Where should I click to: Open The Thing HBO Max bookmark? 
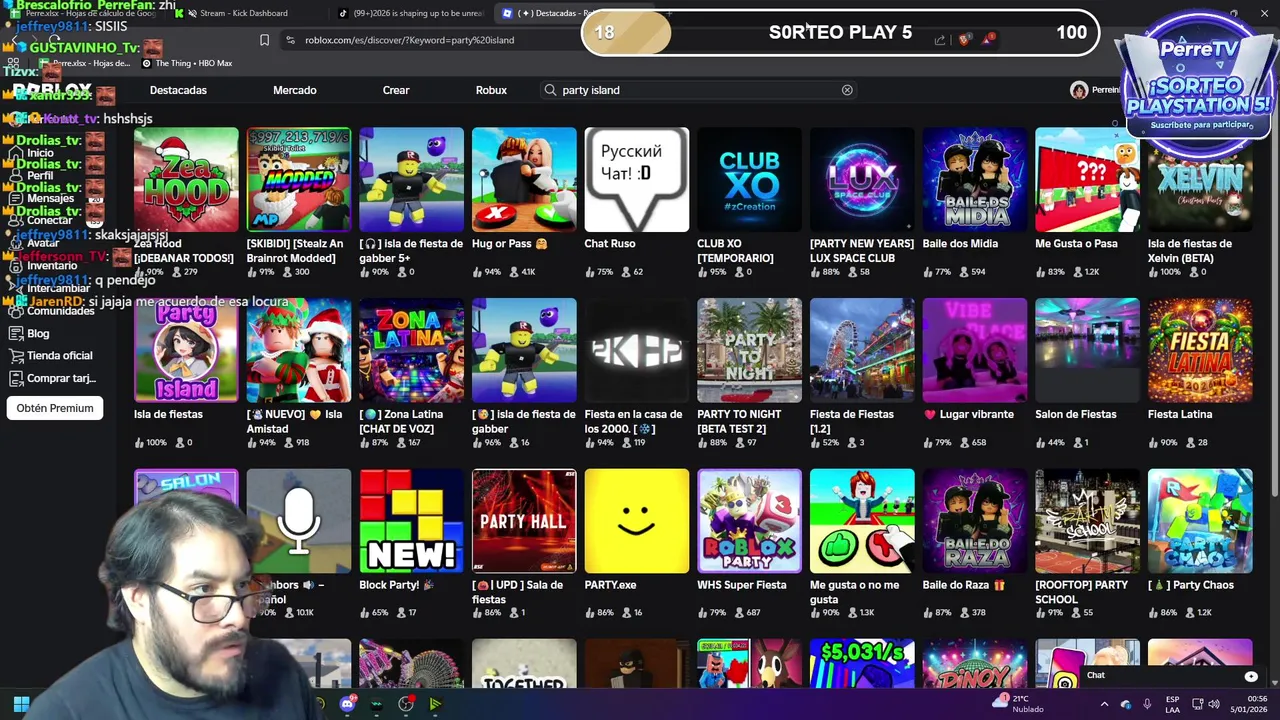pyautogui.click(x=187, y=63)
